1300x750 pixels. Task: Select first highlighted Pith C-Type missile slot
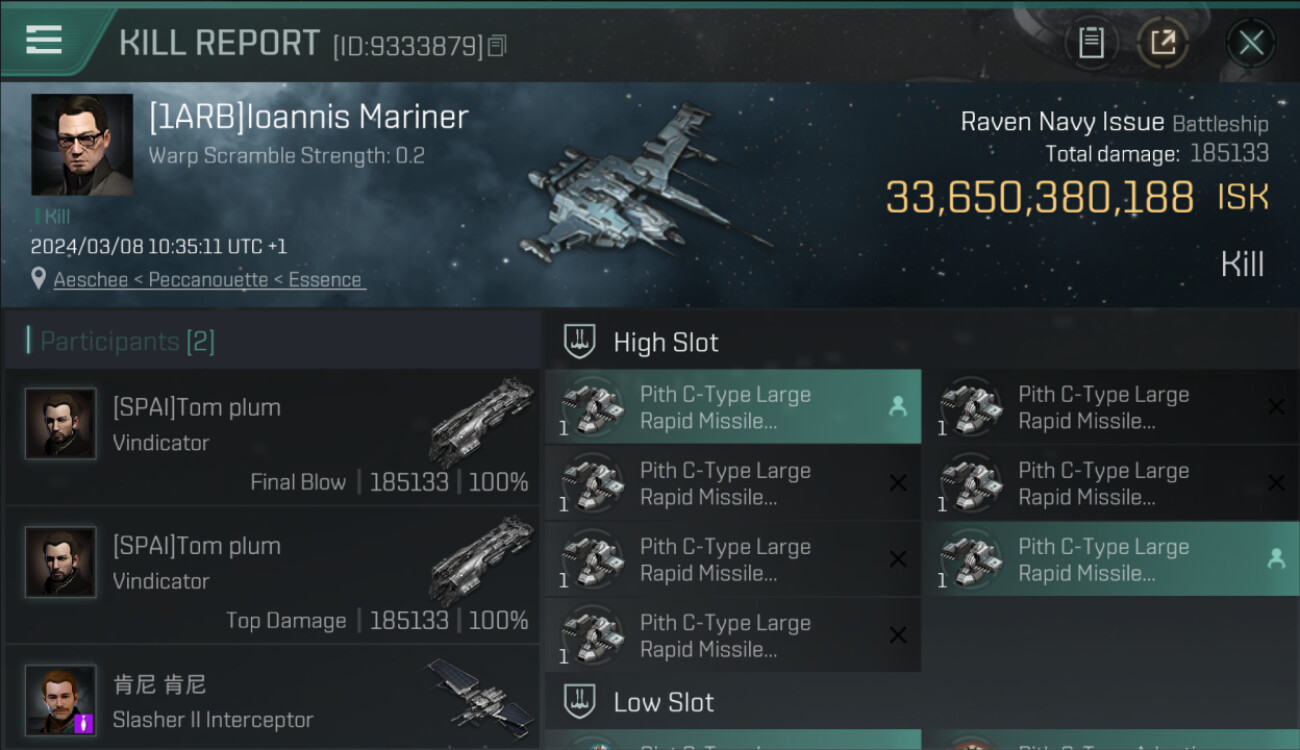[732, 407]
